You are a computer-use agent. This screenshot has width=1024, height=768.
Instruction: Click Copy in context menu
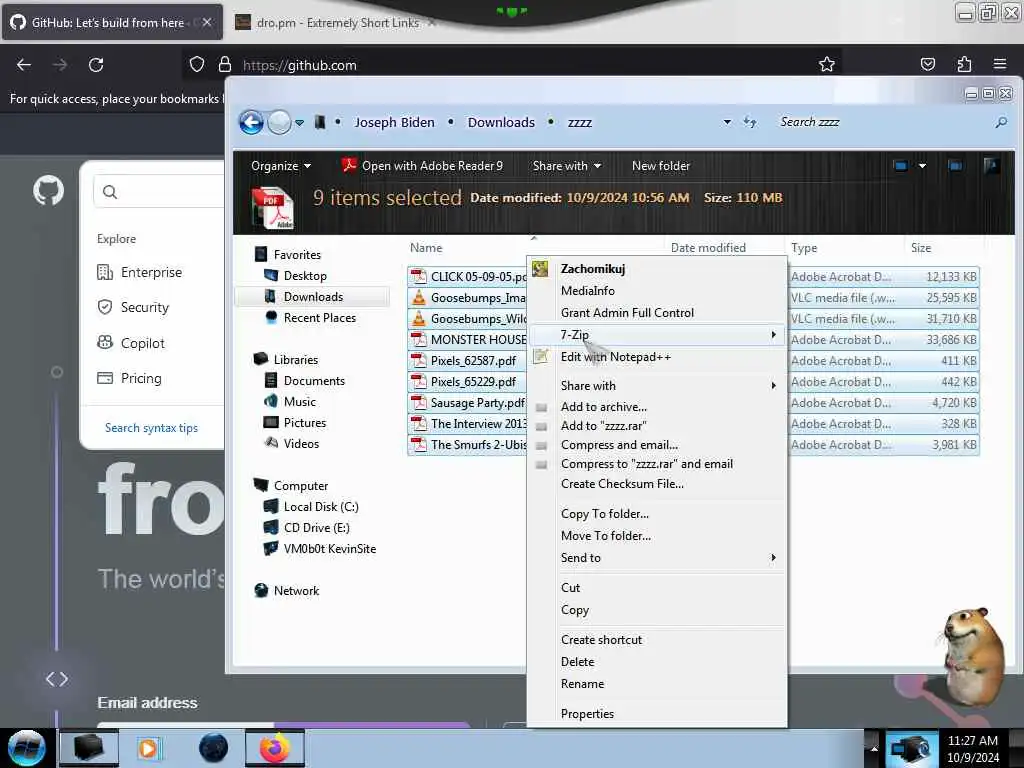coord(656,610)
